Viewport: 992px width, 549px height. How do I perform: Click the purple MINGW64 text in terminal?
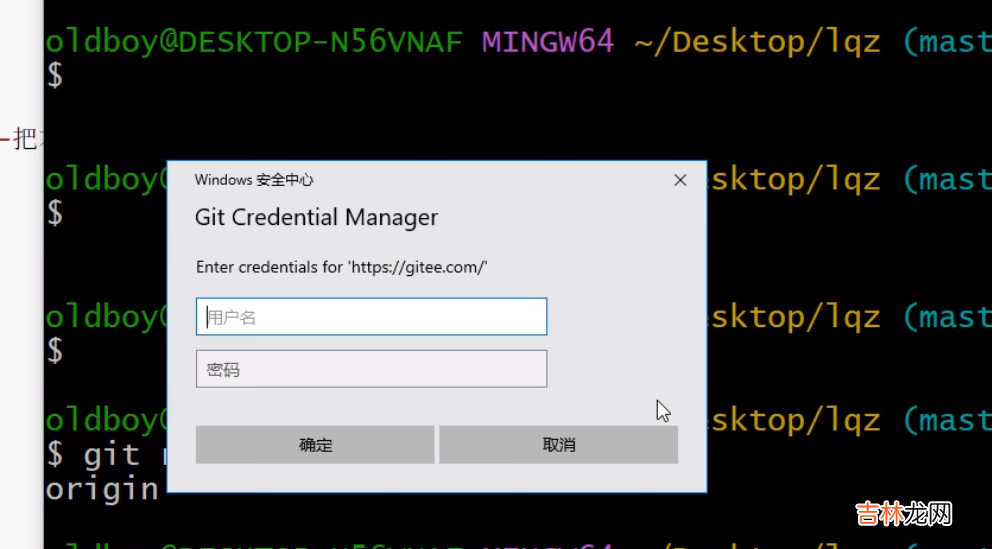pyautogui.click(x=547, y=43)
